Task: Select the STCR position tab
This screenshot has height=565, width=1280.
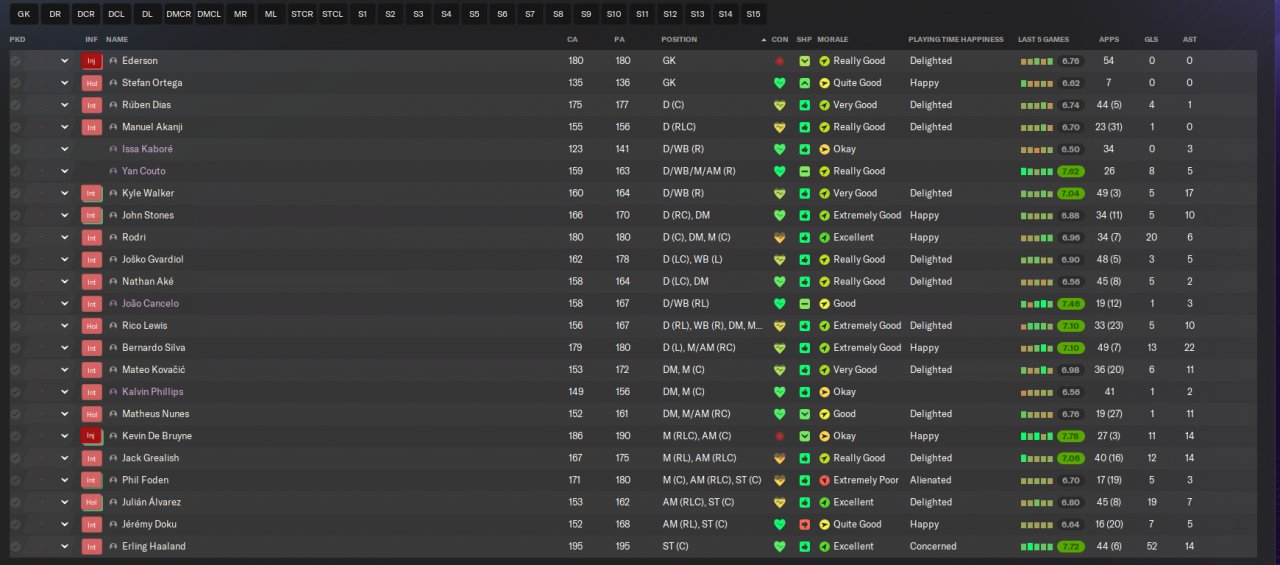Action: [x=302, y=14]
